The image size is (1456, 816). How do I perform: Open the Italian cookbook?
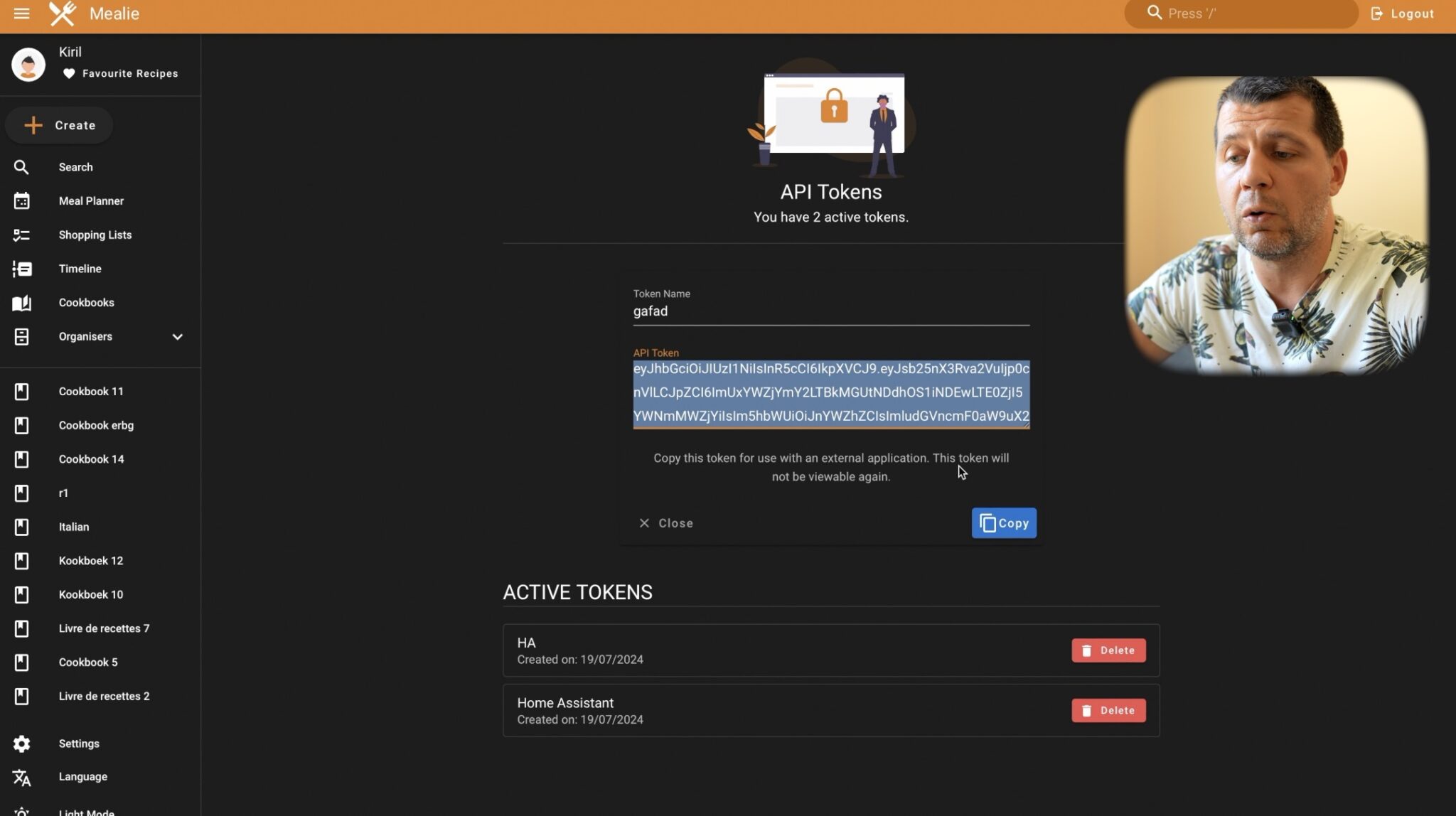pos(74,527)
